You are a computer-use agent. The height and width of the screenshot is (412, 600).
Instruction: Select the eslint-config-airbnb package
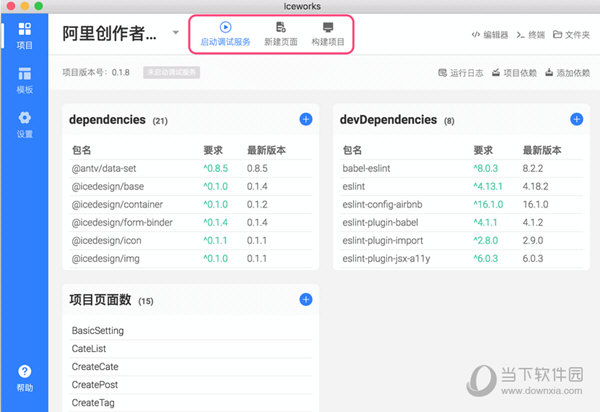(462, 204)
